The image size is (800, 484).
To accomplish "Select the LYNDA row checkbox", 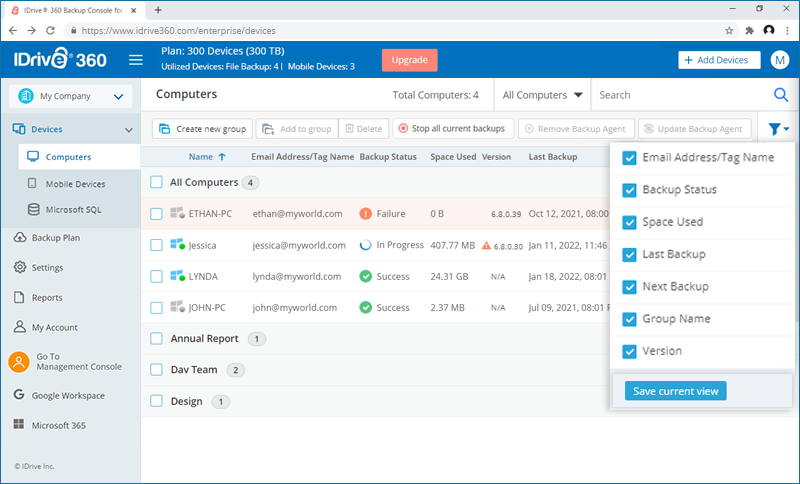I will (157, 276).
